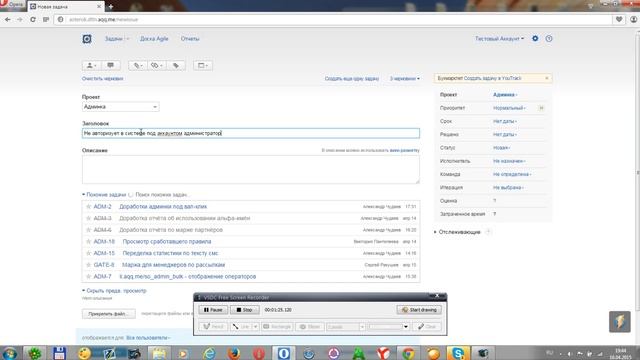This screenshot has height=360, width=640.
Task: Open Chrome from the taskbar
Action: coord(408,353)
